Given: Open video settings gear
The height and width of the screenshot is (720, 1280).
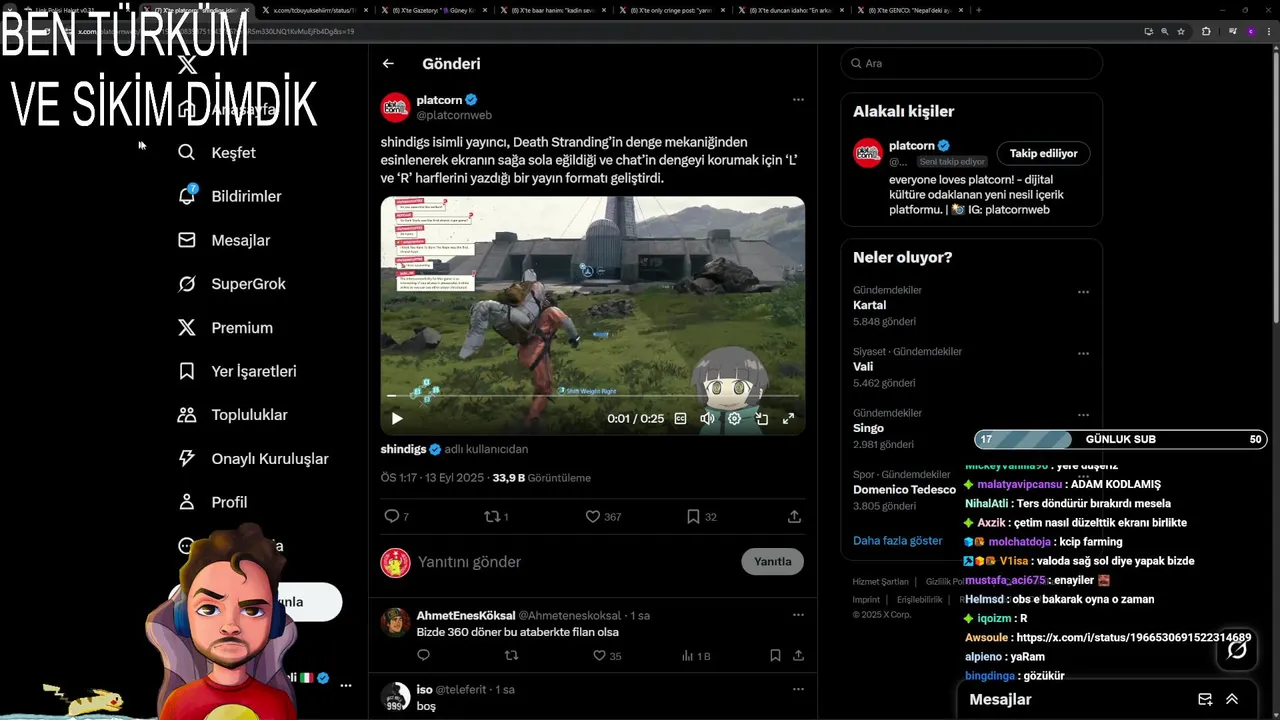Looking at the screenshot, I should [x=734, y=419].
